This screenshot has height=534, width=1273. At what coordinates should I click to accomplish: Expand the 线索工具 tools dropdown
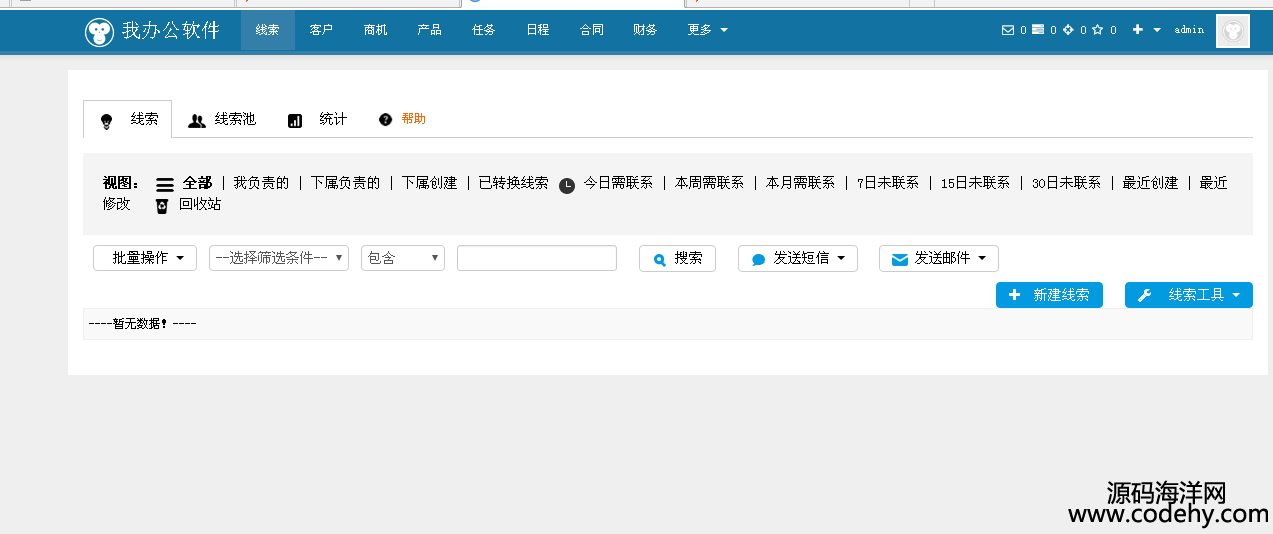click(x=1189, y=295)
